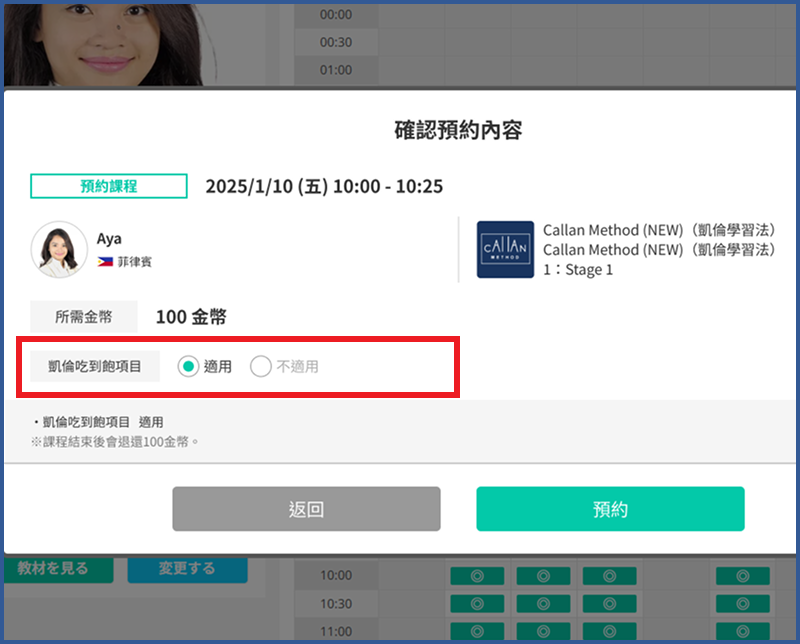Click the 凱倫吃到飽項目 field label

tap(95, 367)
